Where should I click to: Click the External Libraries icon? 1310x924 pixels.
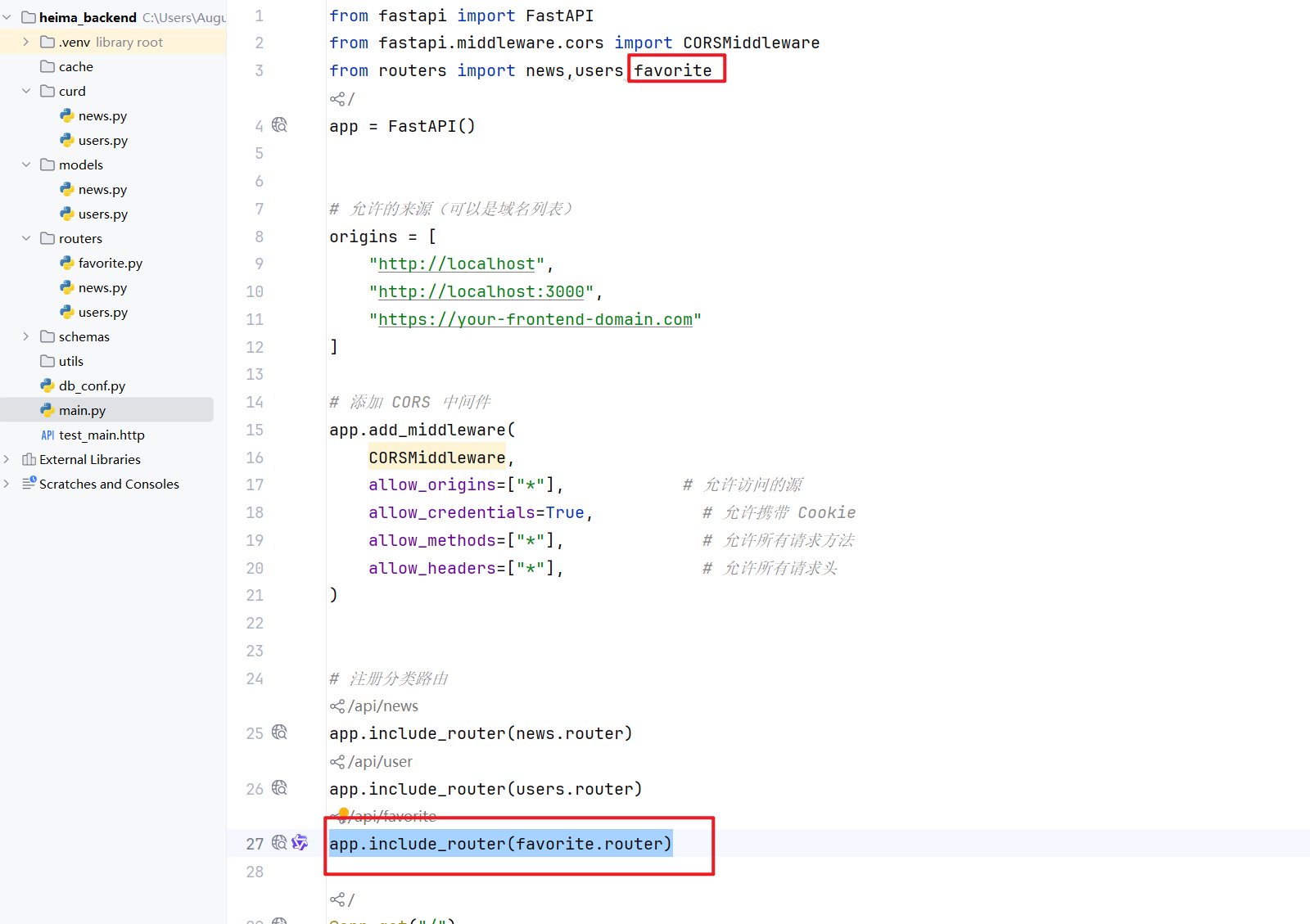29,460
